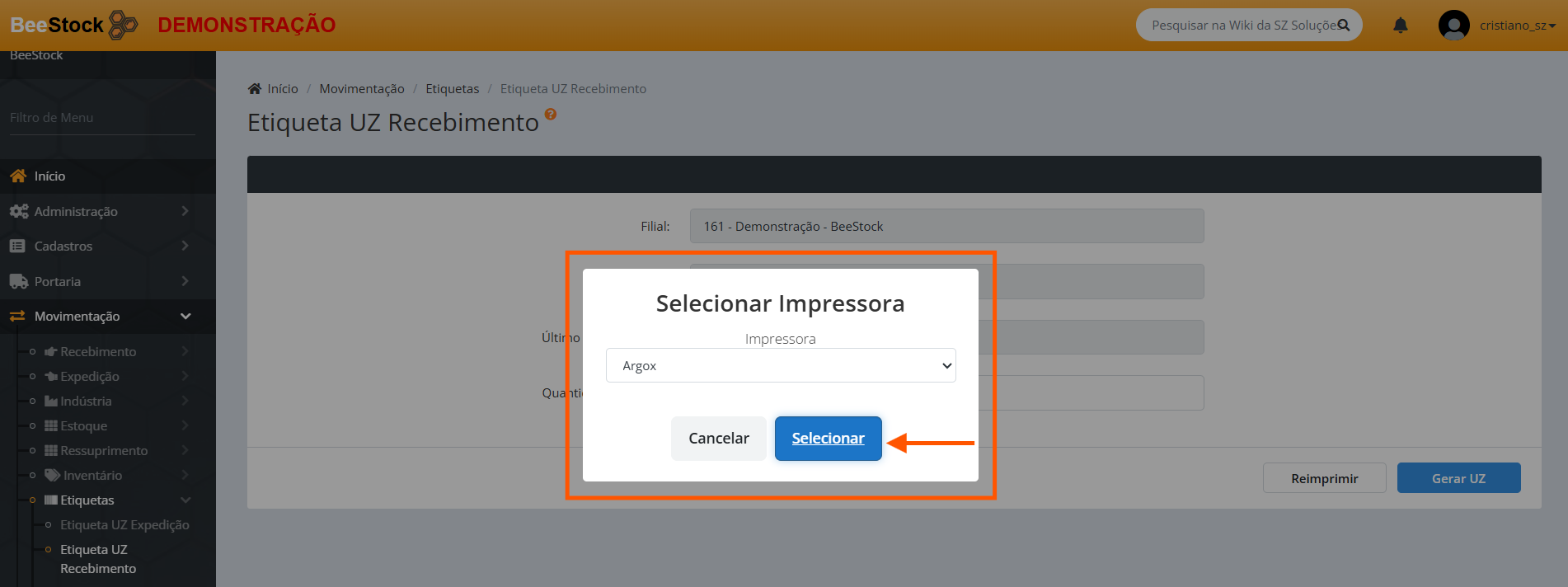Collapse the Etiquetas submenu
The image size is (1568, 587).
pyautogui.click(x=185, y=500)
